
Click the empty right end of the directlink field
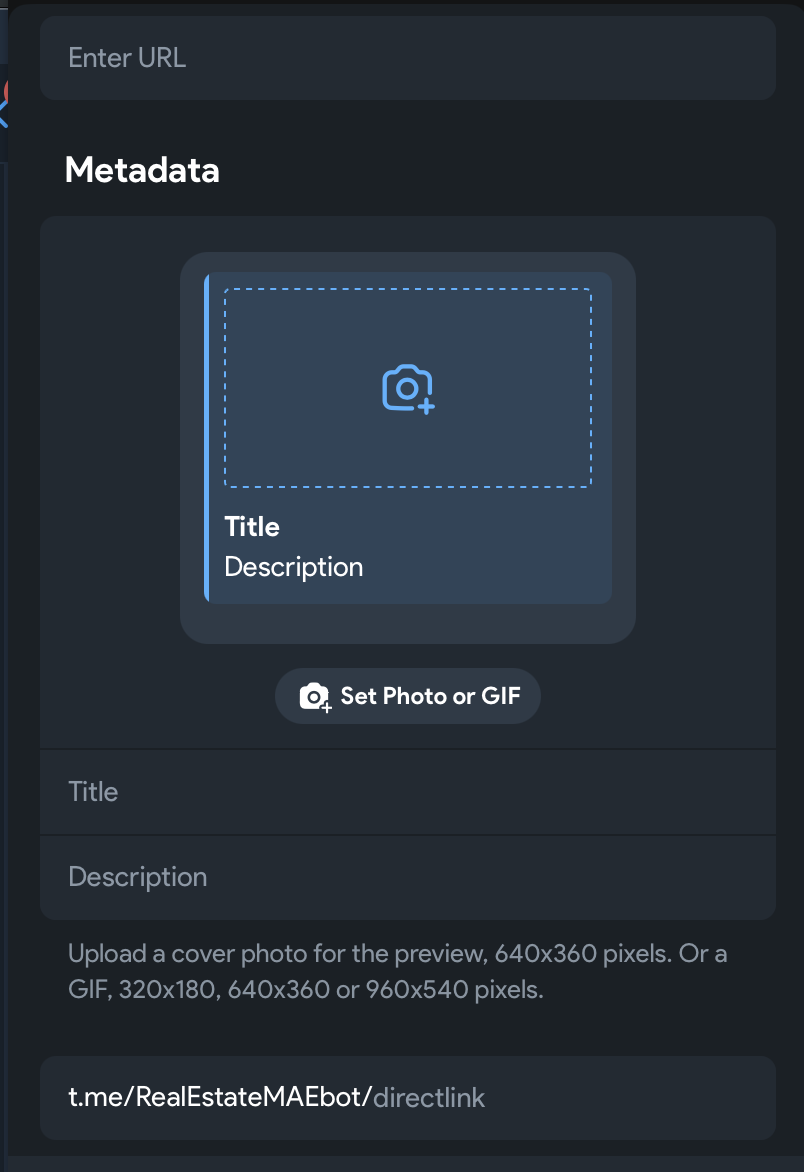(x=680, y=1098)
